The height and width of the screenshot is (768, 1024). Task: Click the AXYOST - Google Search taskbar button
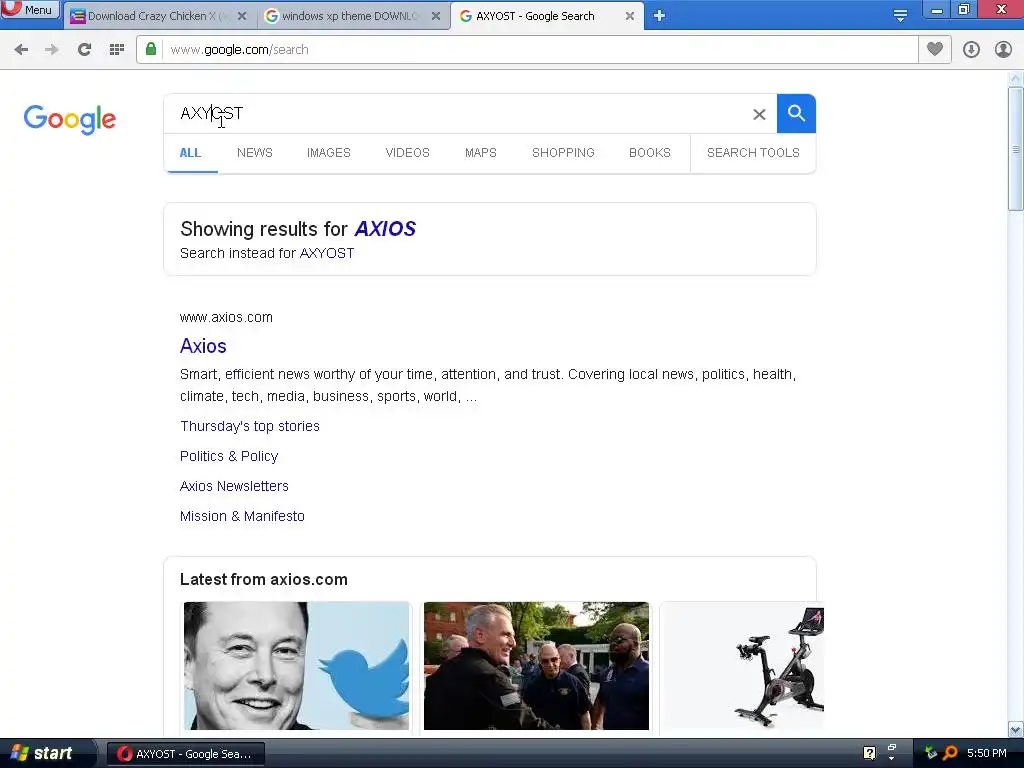click(185, 754)
